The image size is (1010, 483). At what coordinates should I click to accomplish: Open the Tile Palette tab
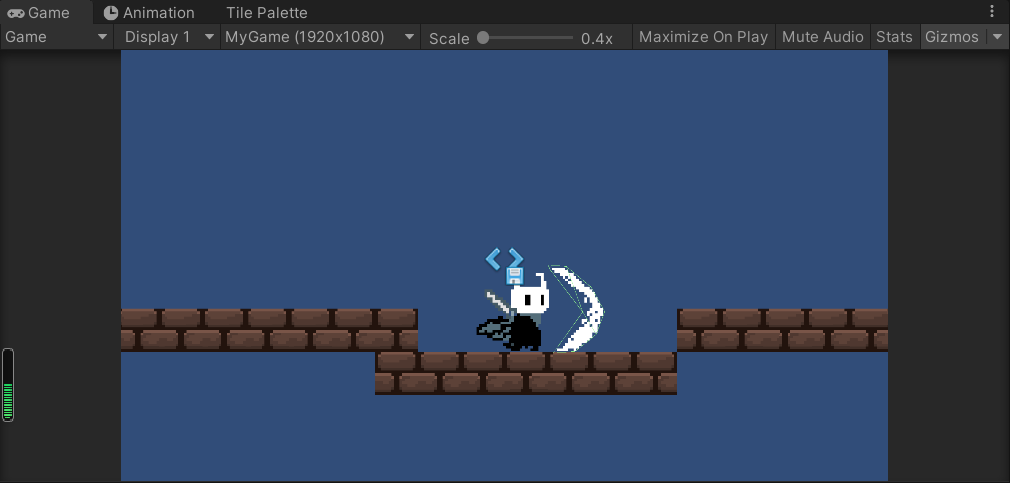click(x=267, y=12)
